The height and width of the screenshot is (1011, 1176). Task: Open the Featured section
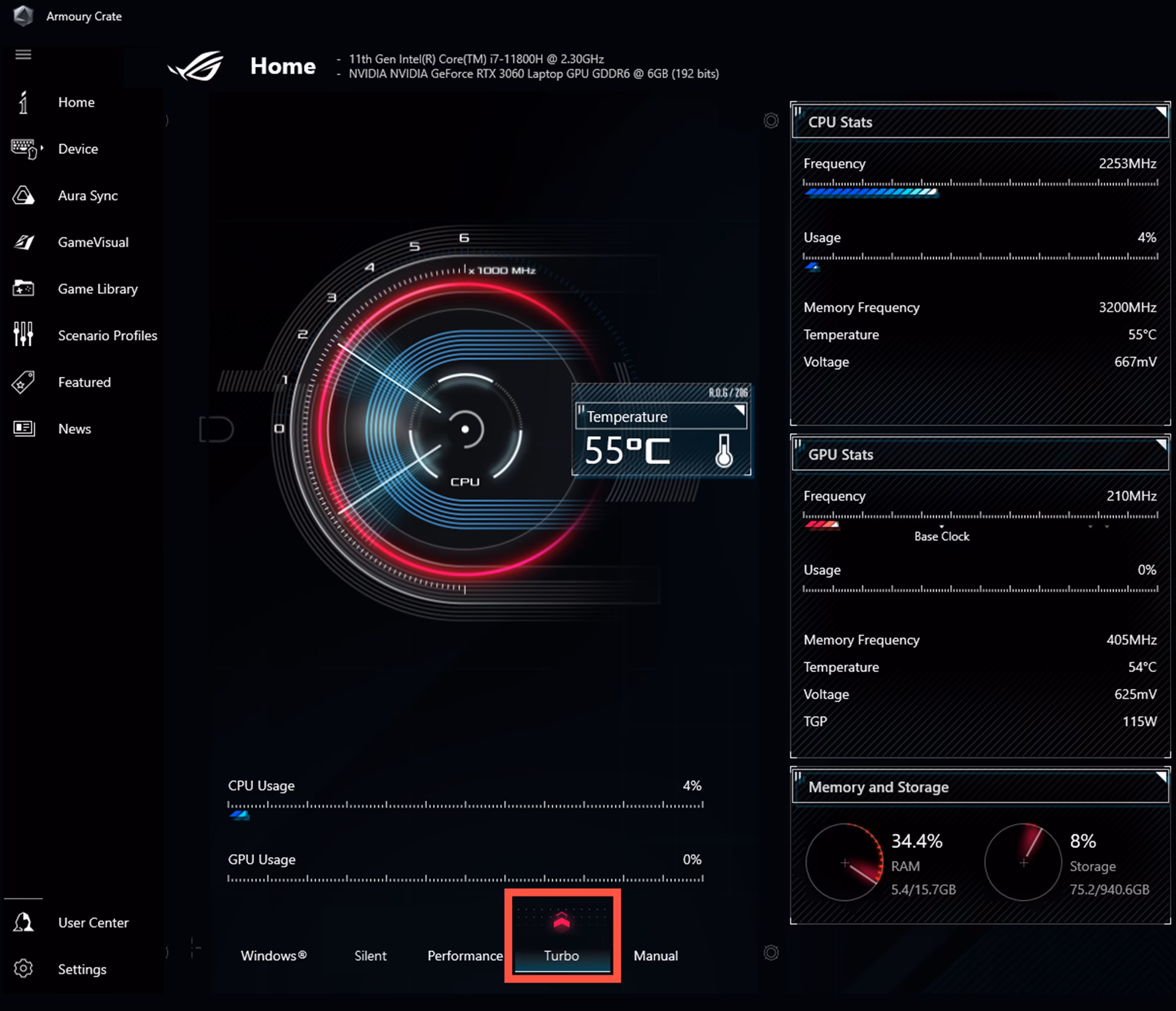(x=84, y=382)
